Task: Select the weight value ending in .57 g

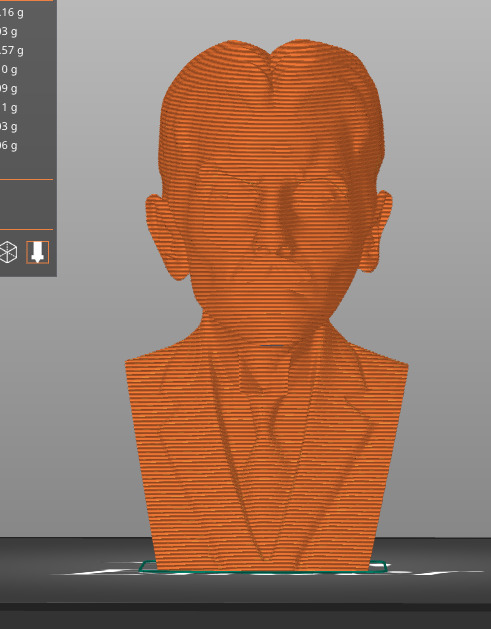Action: coord(11,51)
